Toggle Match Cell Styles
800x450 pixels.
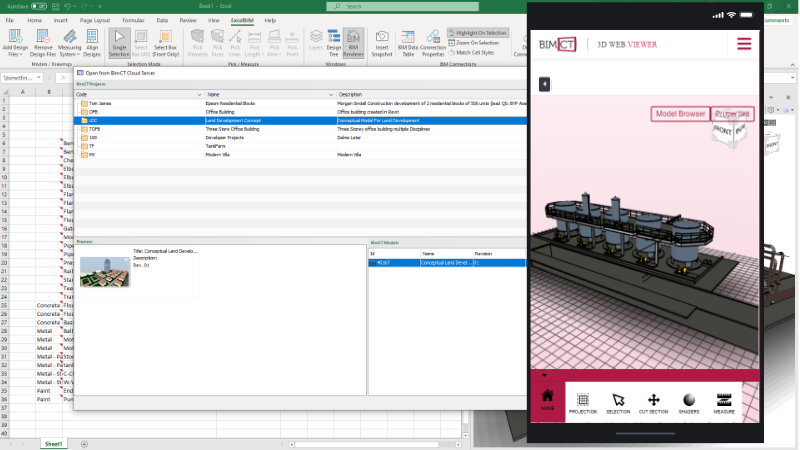click(471, 53)
